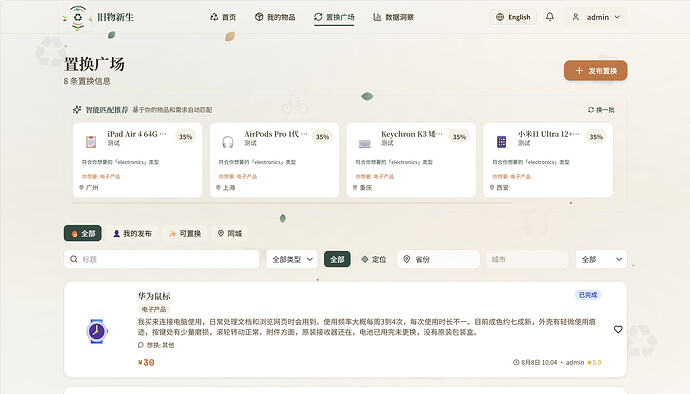
Task: Favorite 华为鼠标 with heart icon
Action: [x=618, y=329]
